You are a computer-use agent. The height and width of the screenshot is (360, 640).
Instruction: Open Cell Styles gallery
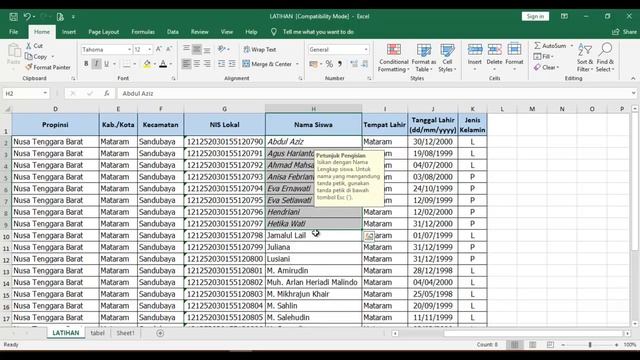pos(447,58)
